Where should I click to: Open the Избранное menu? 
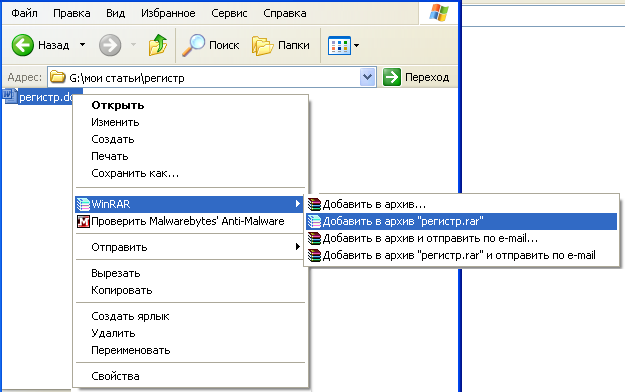pyautogui.click(x=168, y=13)
